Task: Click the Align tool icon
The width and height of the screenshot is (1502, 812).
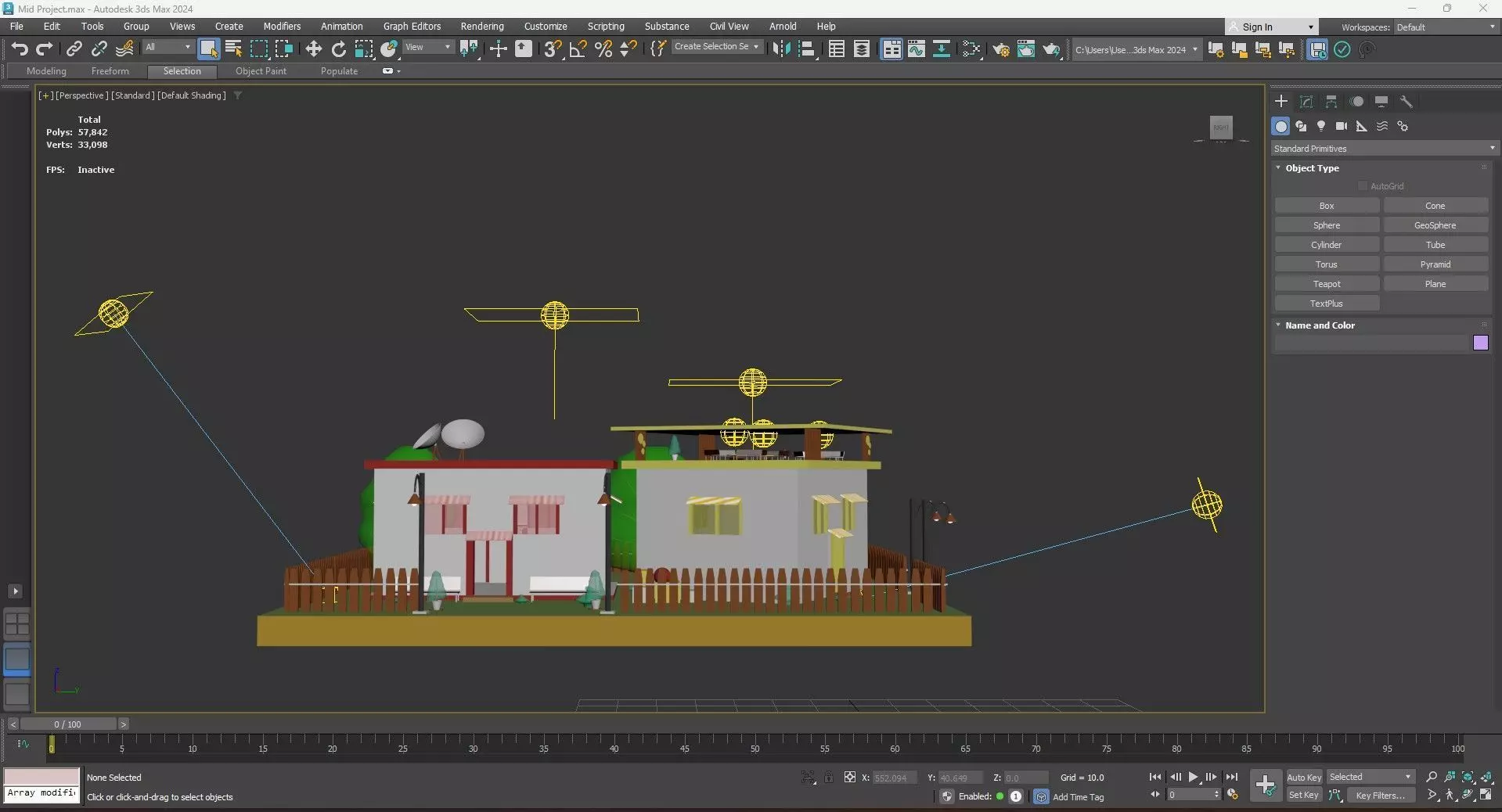Action: 806,49
